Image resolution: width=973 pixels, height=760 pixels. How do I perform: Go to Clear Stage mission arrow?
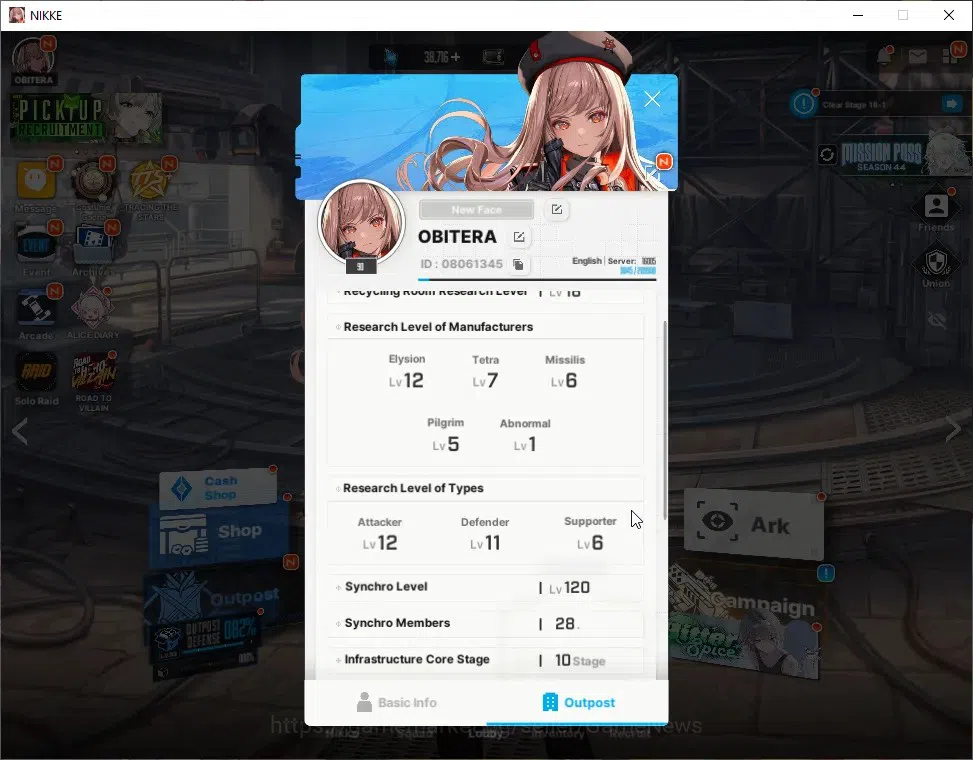(x=951, y=104)
